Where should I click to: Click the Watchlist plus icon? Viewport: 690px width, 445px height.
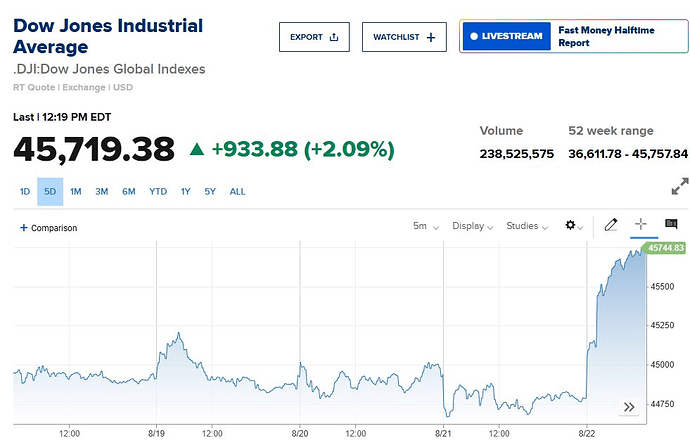(x=431, y=37)
